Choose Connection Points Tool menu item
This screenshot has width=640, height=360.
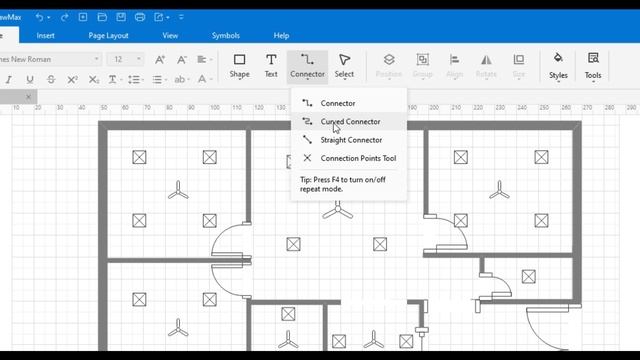point(349,158)
